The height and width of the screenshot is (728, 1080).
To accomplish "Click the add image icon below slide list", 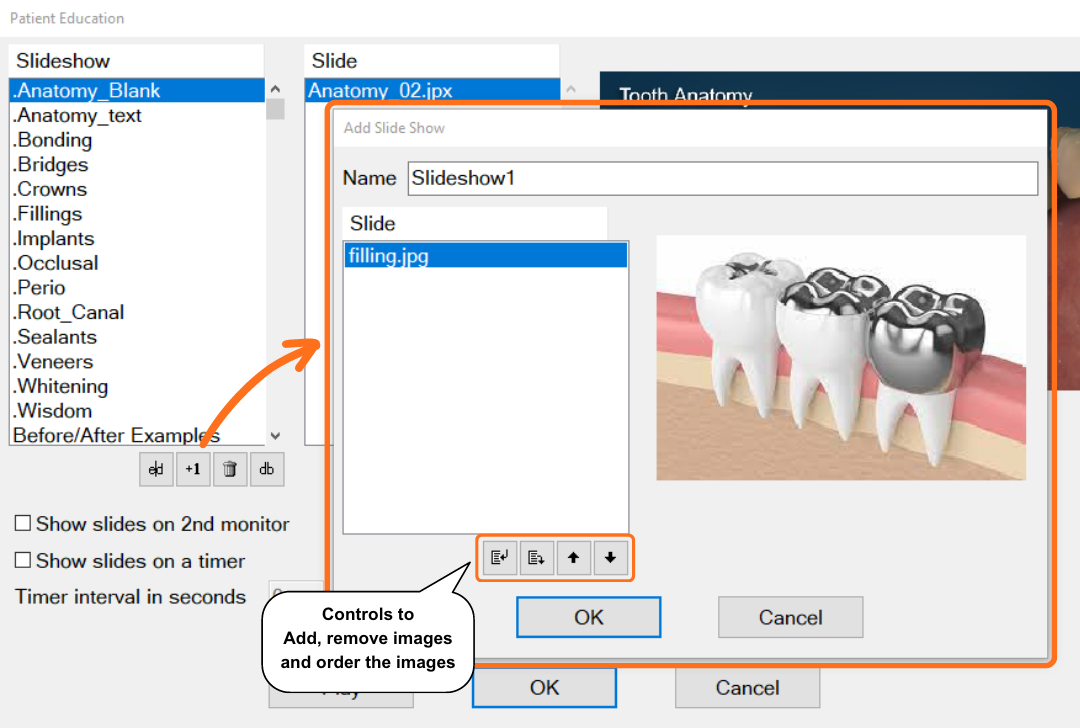I will [500, 558].
